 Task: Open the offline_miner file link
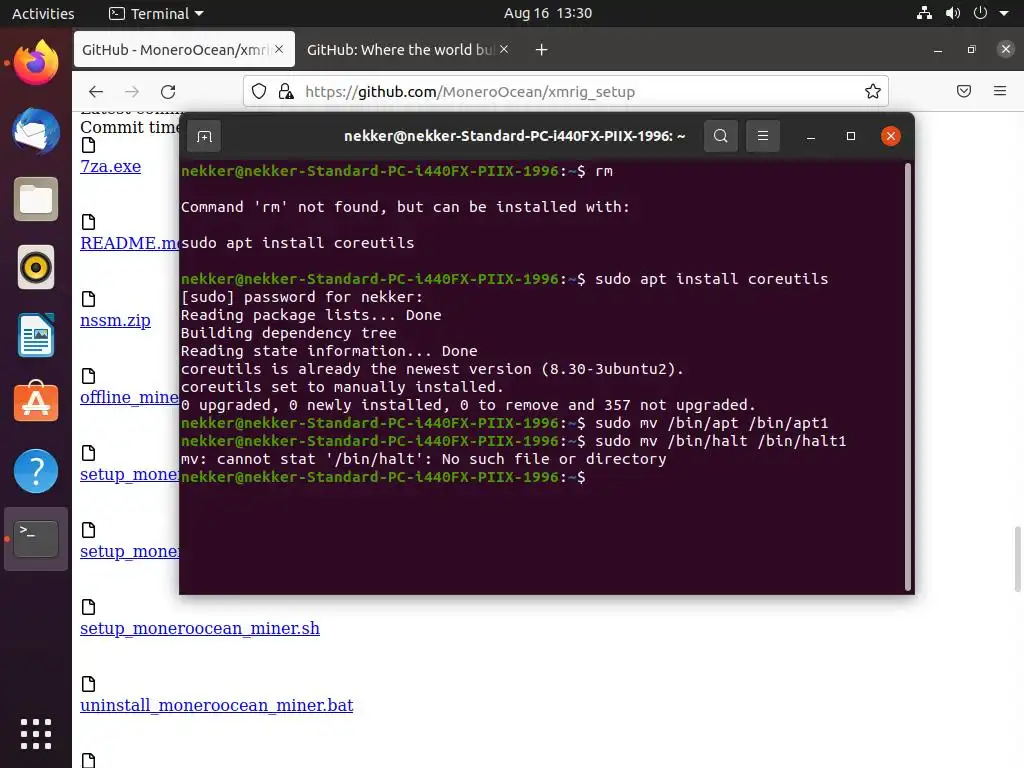tap(129, 398)
